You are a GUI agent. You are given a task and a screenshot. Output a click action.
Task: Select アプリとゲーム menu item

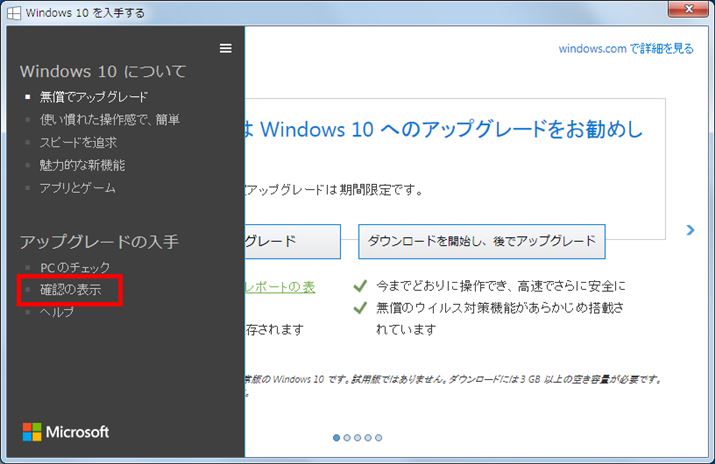78,188
